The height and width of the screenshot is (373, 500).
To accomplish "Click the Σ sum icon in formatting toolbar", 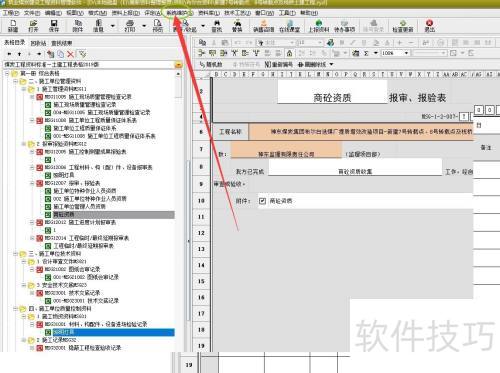I will point(366,53).
